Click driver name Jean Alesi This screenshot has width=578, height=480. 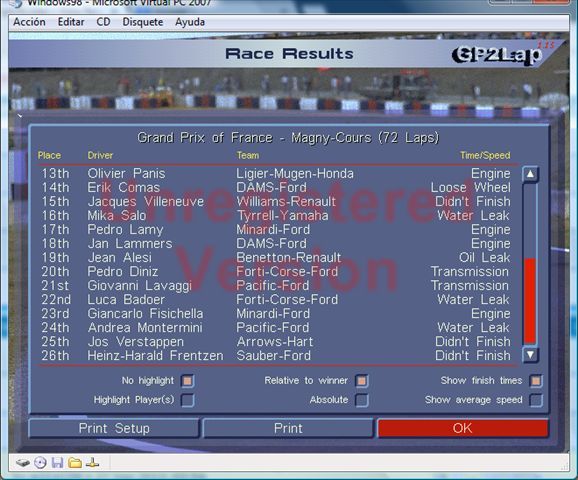pos(119,257)
